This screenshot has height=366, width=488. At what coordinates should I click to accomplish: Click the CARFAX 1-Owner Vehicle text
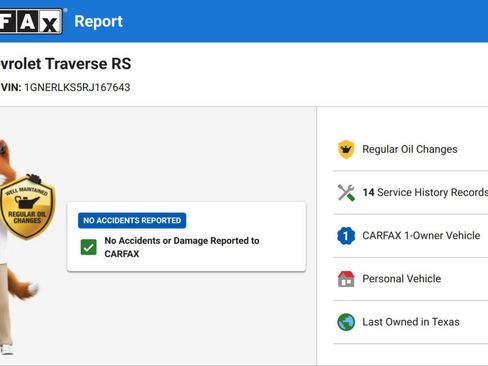click(421, 236)
